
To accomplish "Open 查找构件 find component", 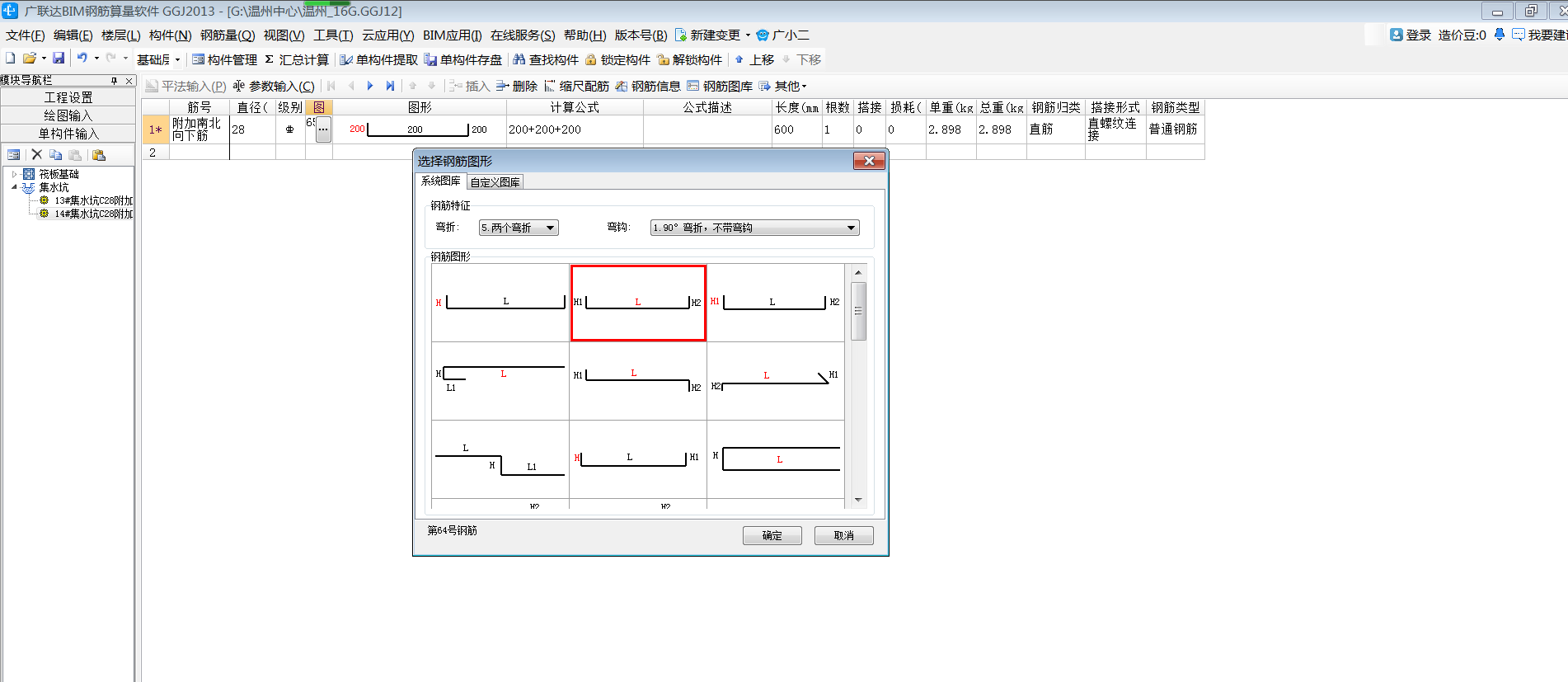I will [546, 59].
